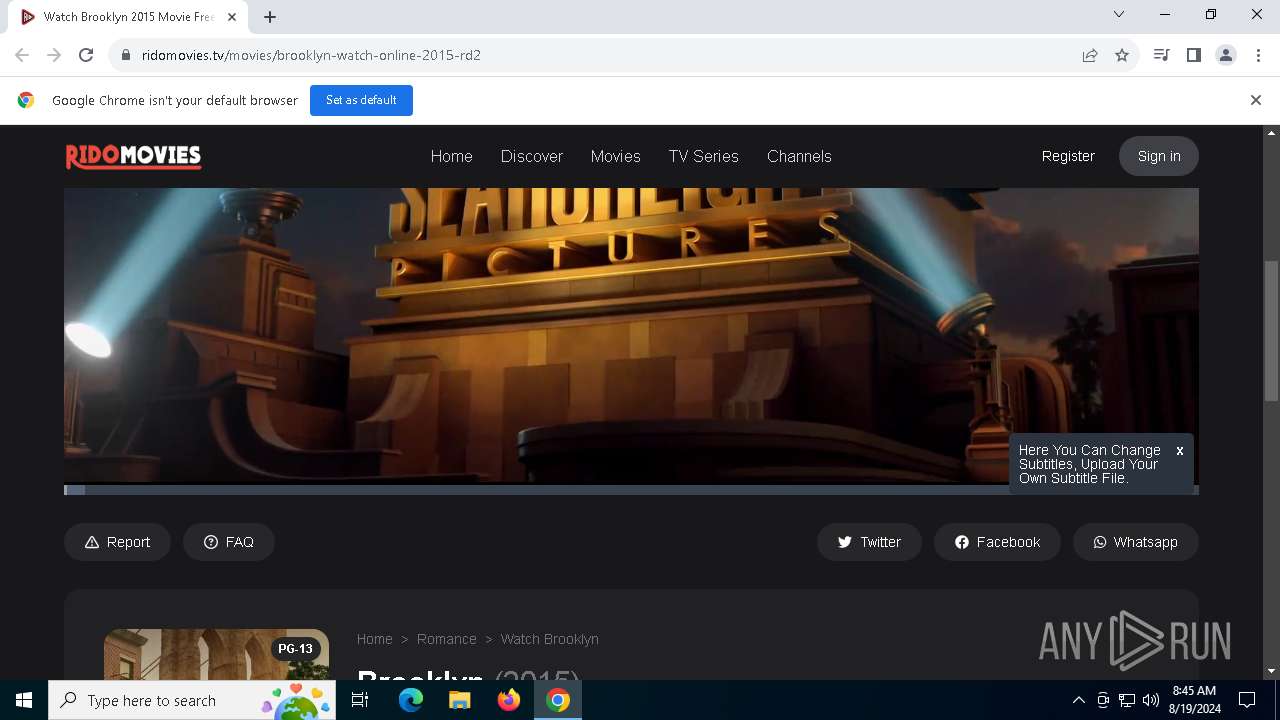Go back to previous page
This screenshot has width=1280, height=720.
point(22,55)
